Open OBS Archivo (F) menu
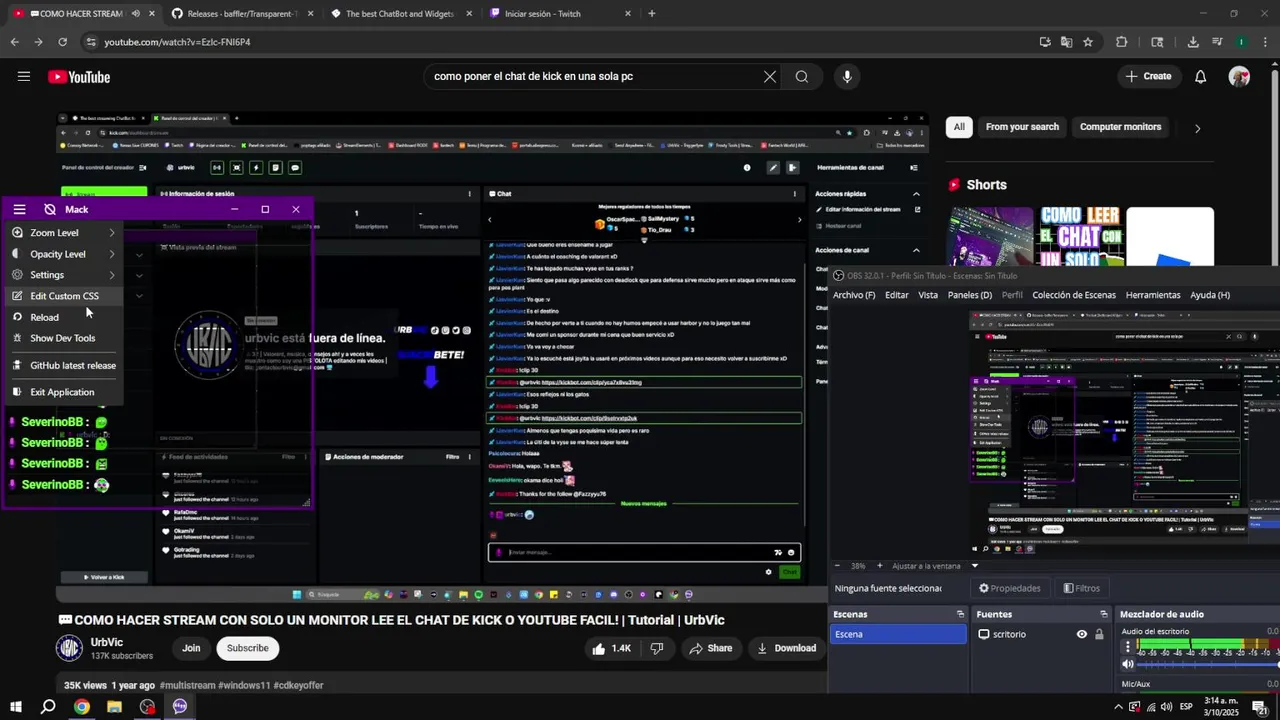The height and width of the screenshot is (720, 1280). [854, 295]
